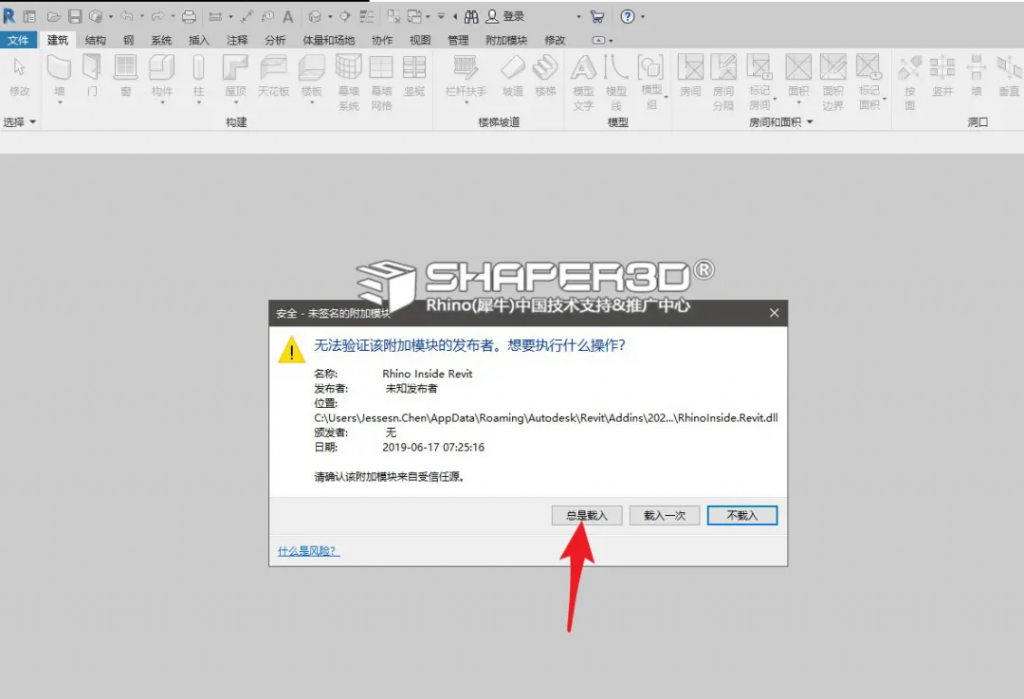Select the Wall opening (墙) tool in 洞口 panel
1024x699 pixels.
(x=976, y=76)
